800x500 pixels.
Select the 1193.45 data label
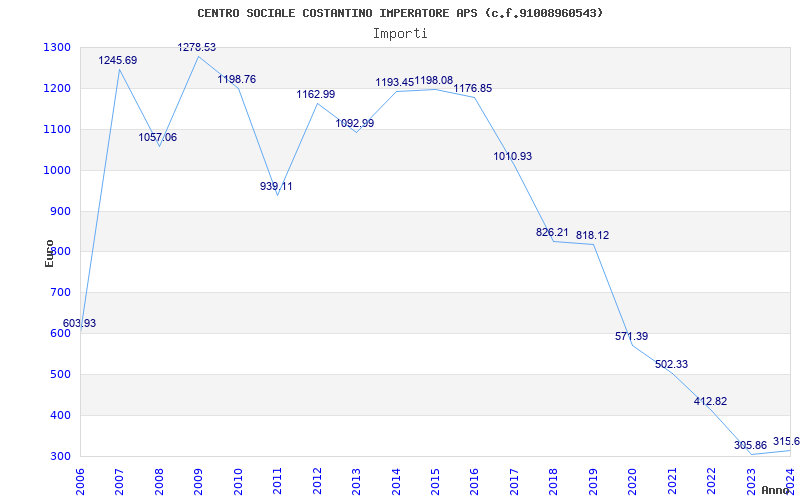click(x=394, y=82)
